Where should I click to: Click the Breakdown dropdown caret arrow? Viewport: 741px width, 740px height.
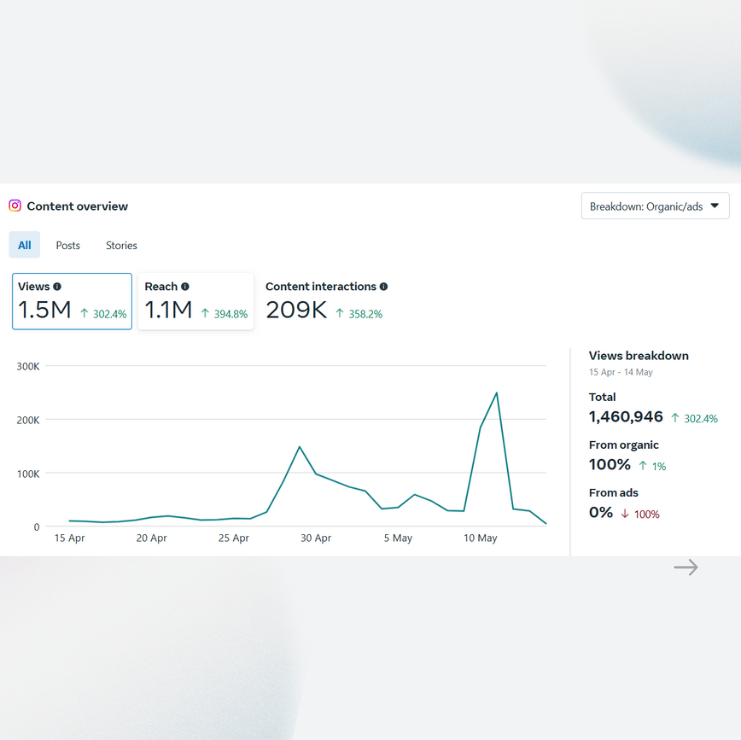(x=714, y=206)
